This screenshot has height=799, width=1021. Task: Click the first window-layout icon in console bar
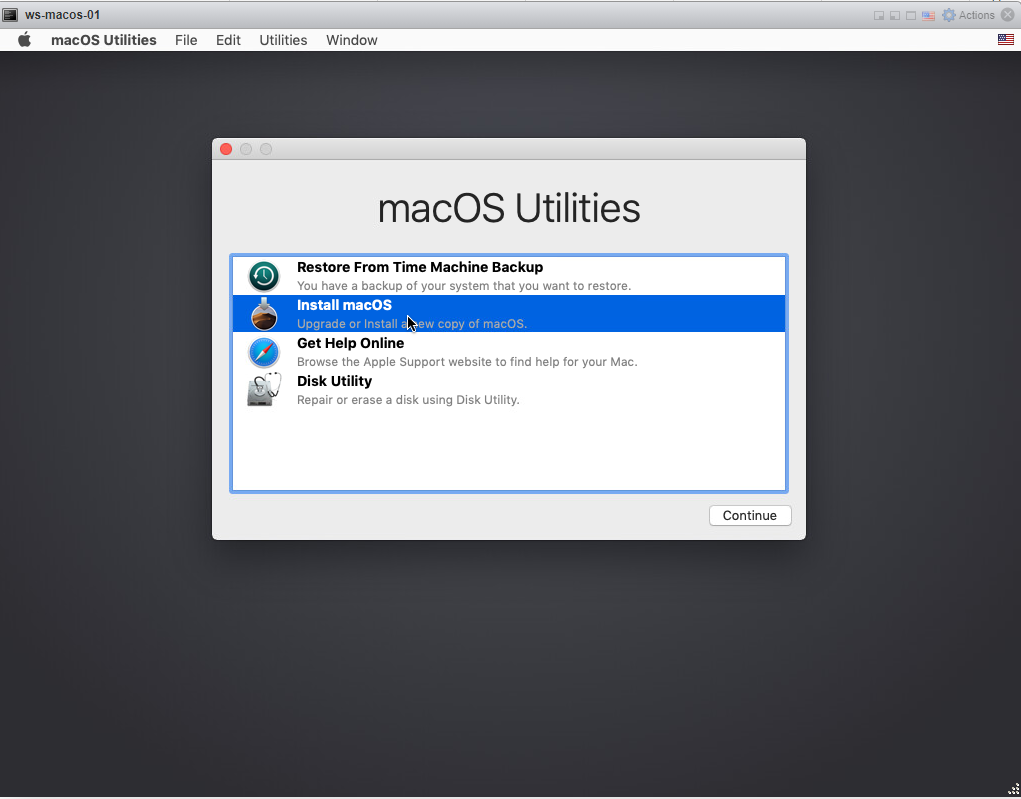click(x=878, y=15)
